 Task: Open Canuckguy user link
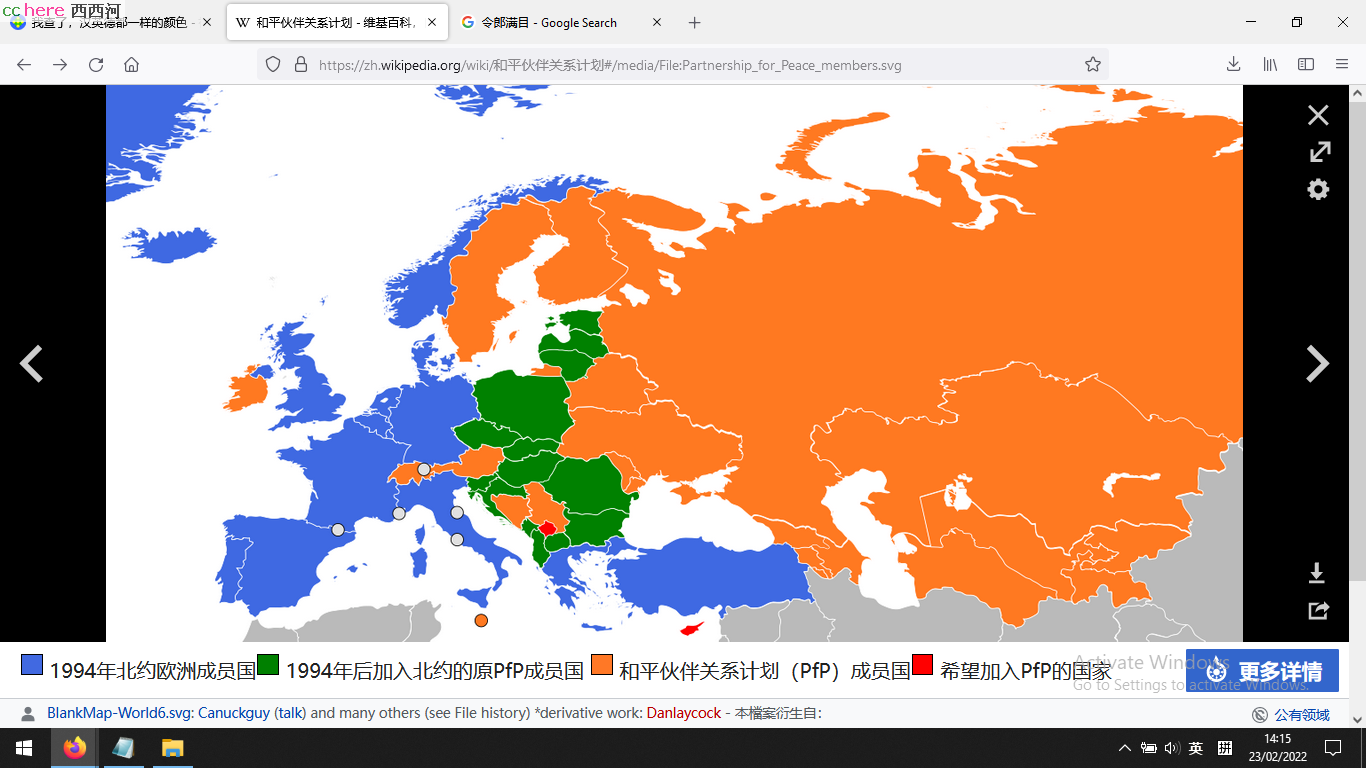(235, 714)
